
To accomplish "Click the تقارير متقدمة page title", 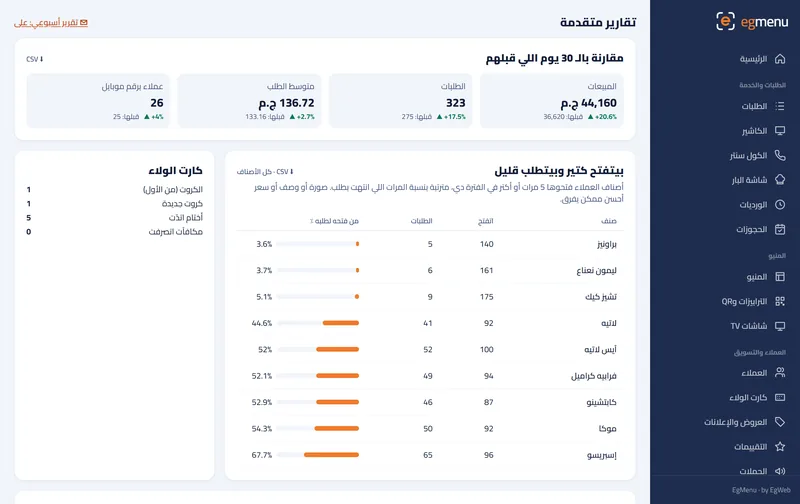I will (598, 22).
